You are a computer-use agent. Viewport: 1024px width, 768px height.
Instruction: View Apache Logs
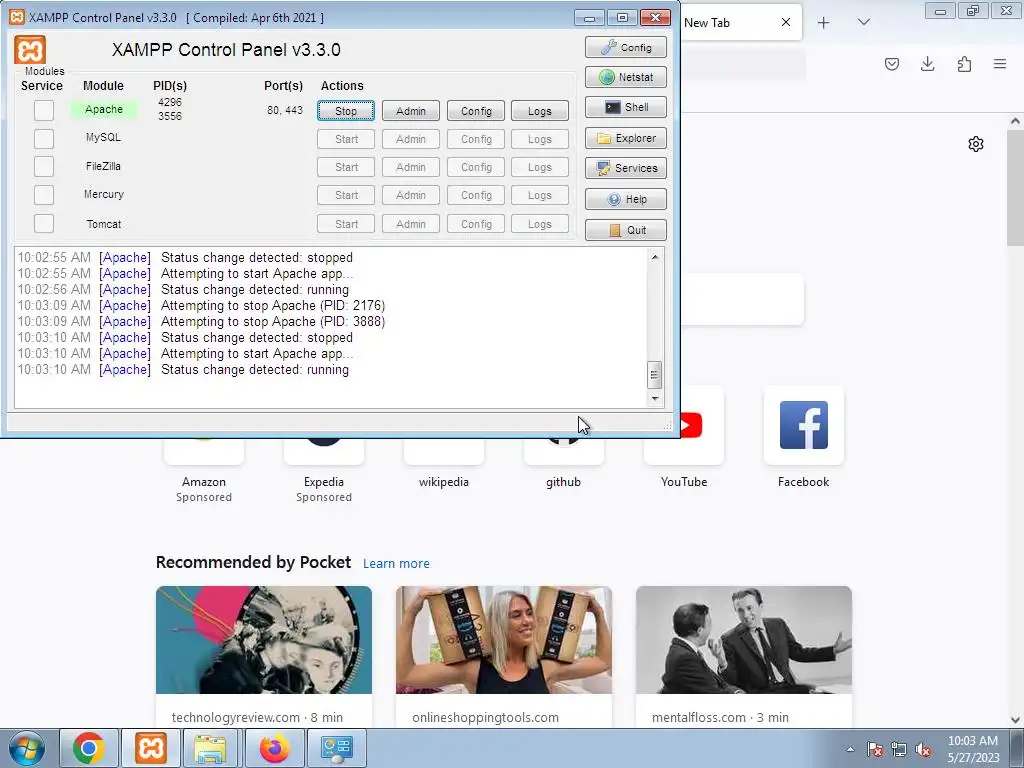[539, 111]
